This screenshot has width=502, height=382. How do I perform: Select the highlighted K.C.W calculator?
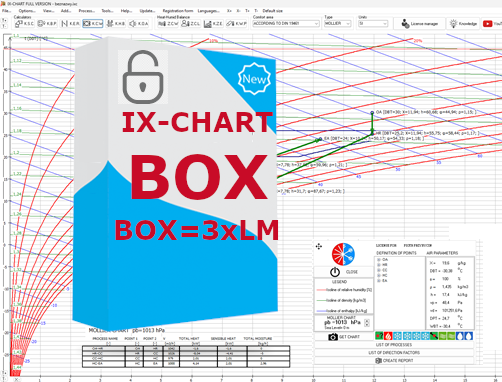point(93,24)
